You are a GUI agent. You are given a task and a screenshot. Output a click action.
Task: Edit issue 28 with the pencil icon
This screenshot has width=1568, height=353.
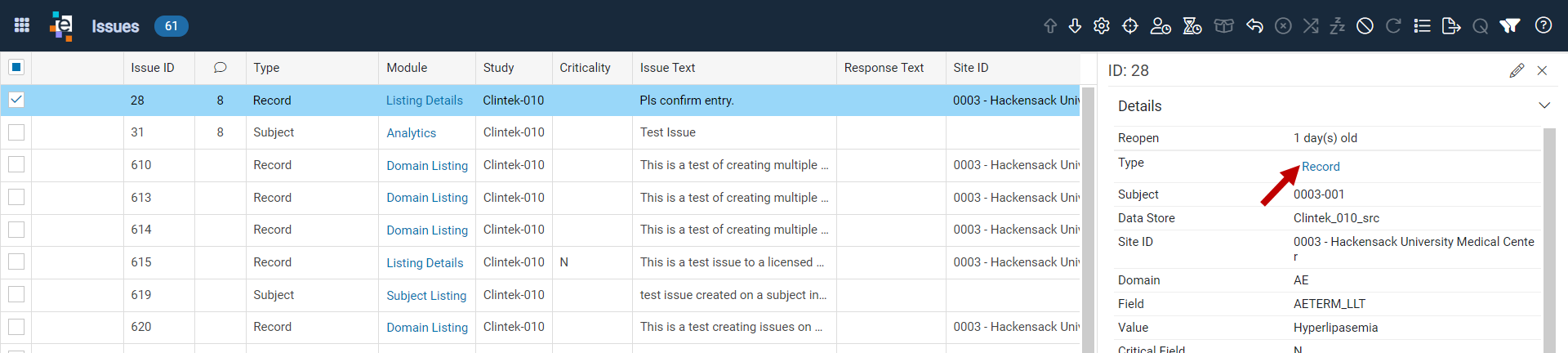[1517, 70]
